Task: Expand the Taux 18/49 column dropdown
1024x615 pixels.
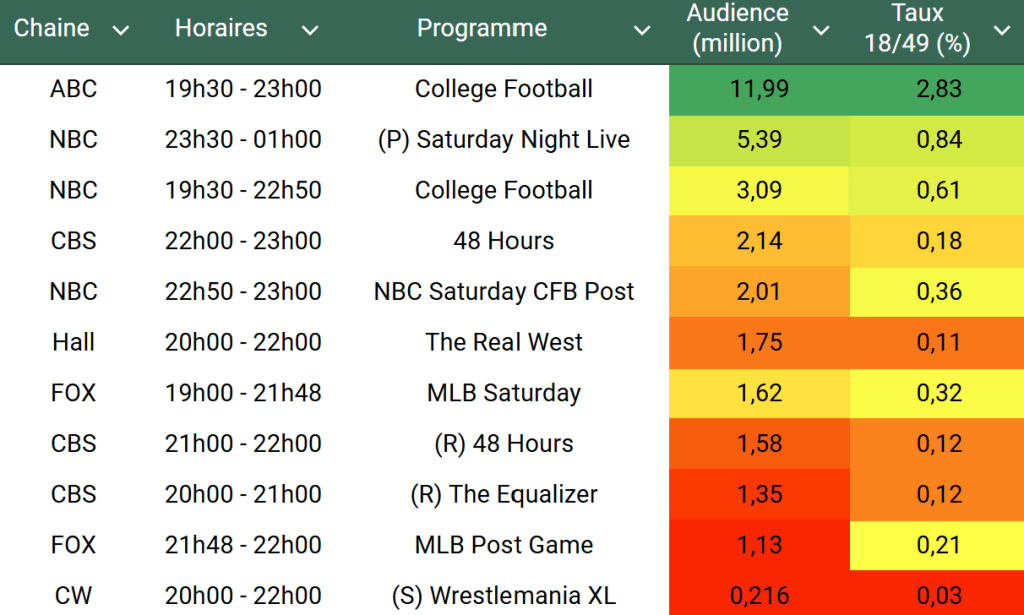Action: click(x=1001, y=30)
